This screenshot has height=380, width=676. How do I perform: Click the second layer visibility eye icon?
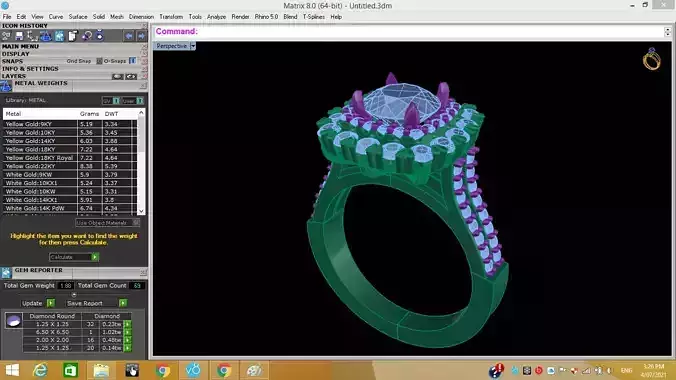[131, 76]
